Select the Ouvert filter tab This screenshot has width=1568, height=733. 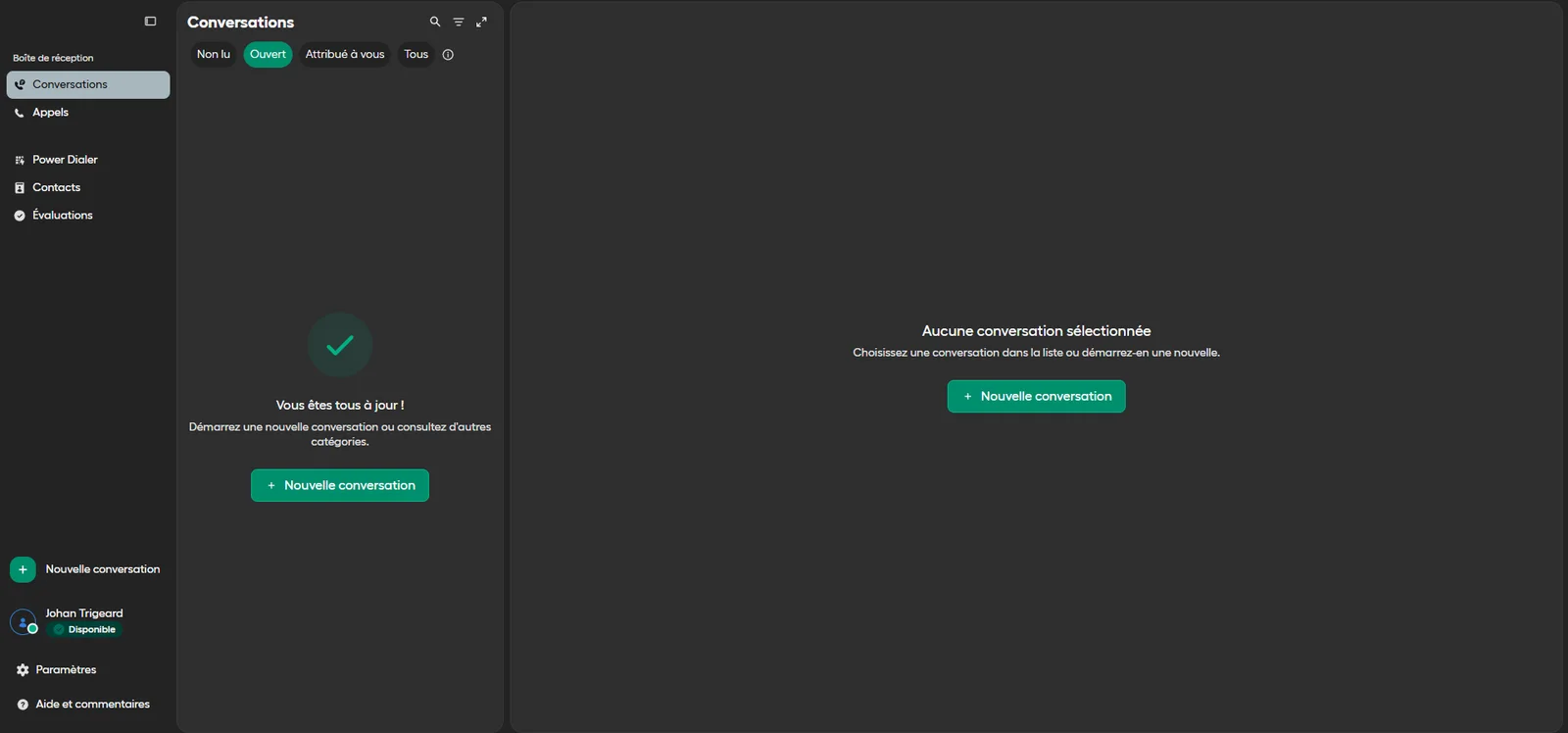[268, 55]
